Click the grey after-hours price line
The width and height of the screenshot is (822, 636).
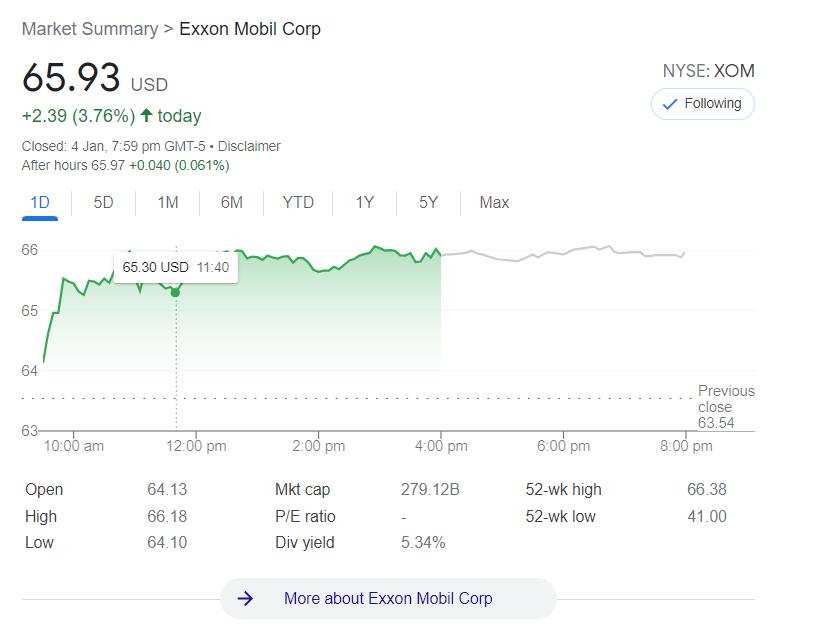pyautogui.click(x=563, y=253)
